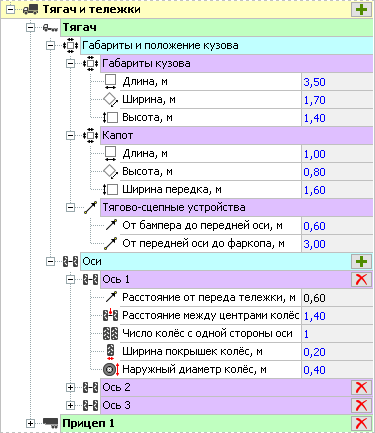This screenshot has height=433, width=375.
Task: Click the label От бампера до передней оси, м
Action: (202, 226)
